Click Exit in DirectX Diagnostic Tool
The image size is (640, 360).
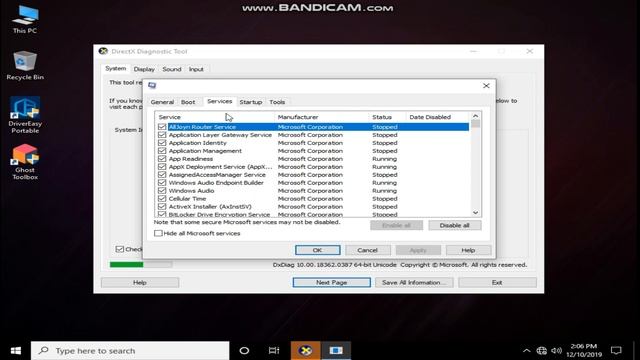(x=497, y=282)
